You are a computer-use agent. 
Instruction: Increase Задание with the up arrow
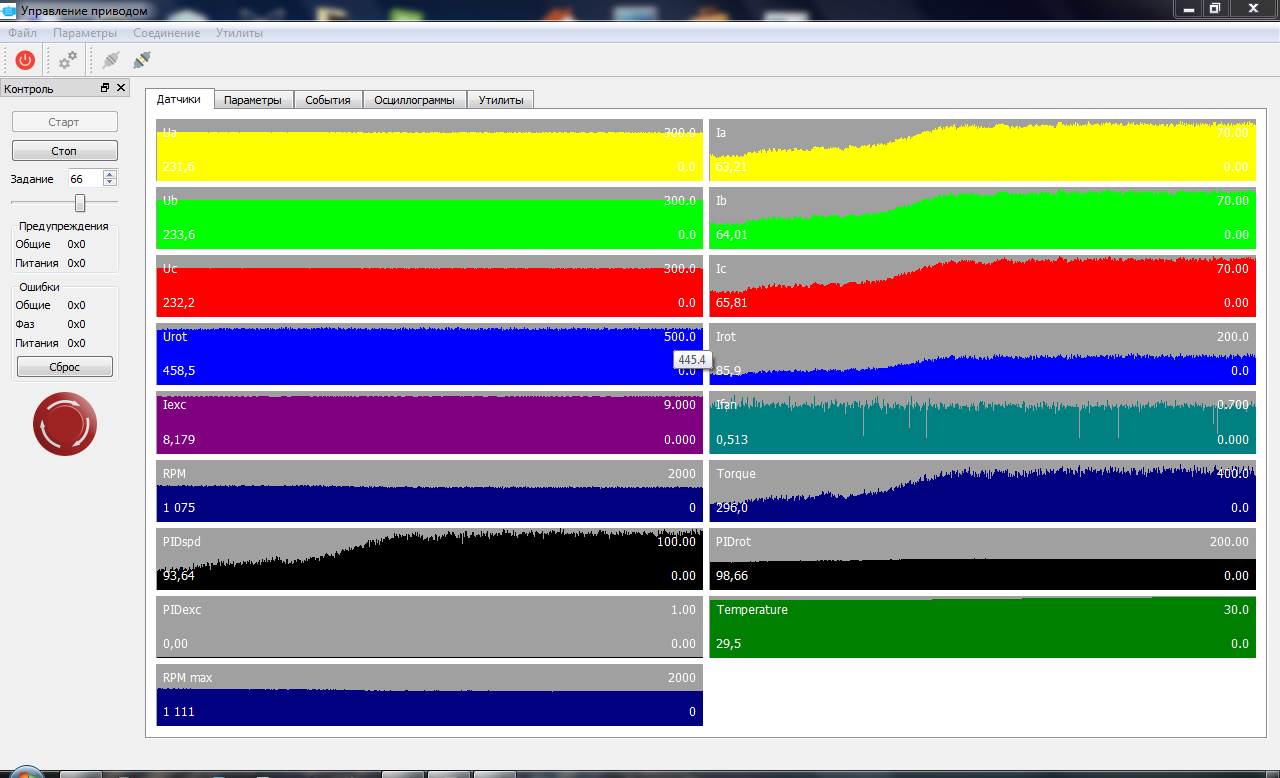point(110,174)
